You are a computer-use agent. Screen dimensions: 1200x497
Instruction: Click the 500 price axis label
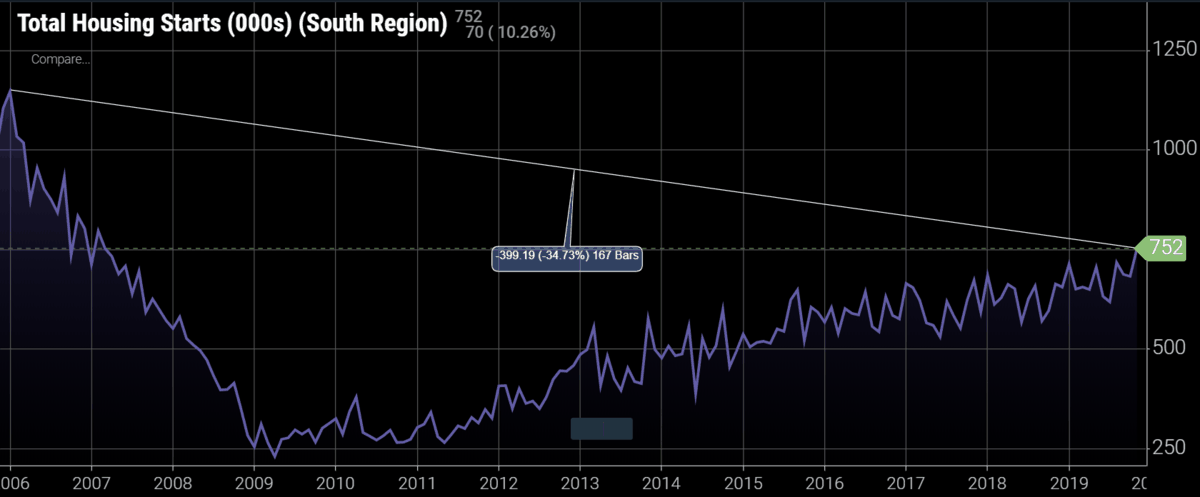[1168, 348]
